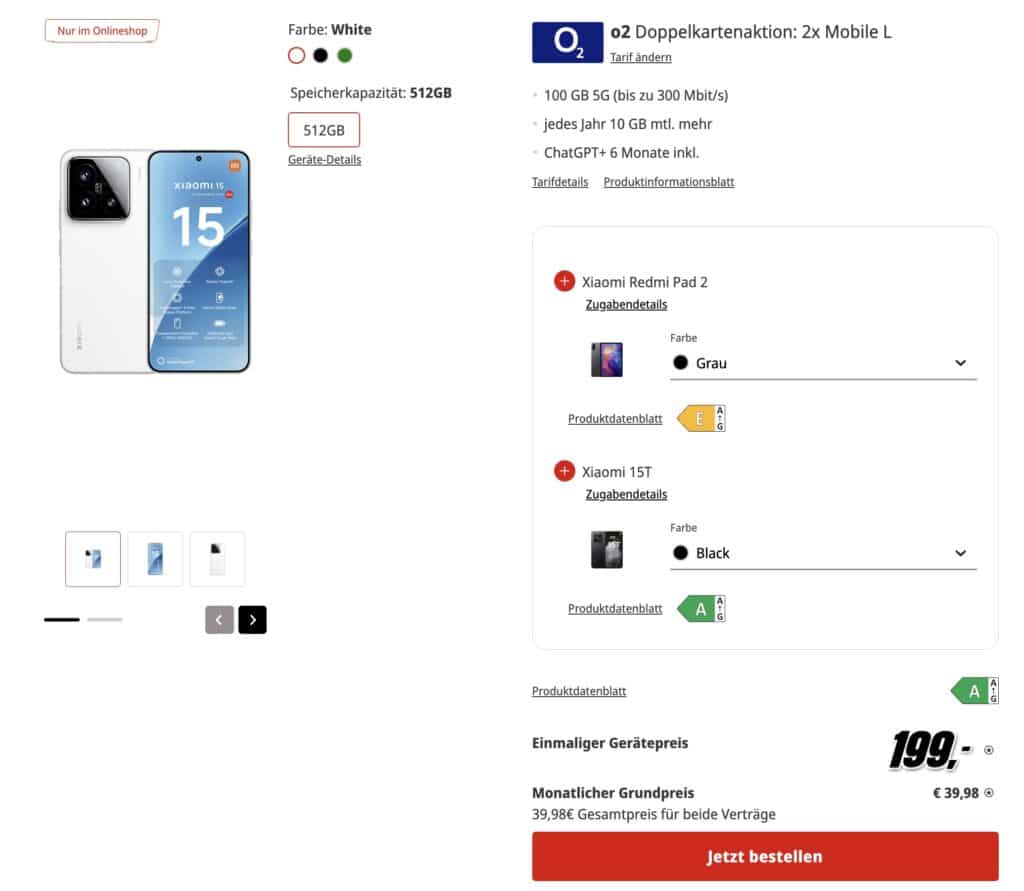Click the o2 logo tile
The image size is (1024, 891).
(568, 42)
